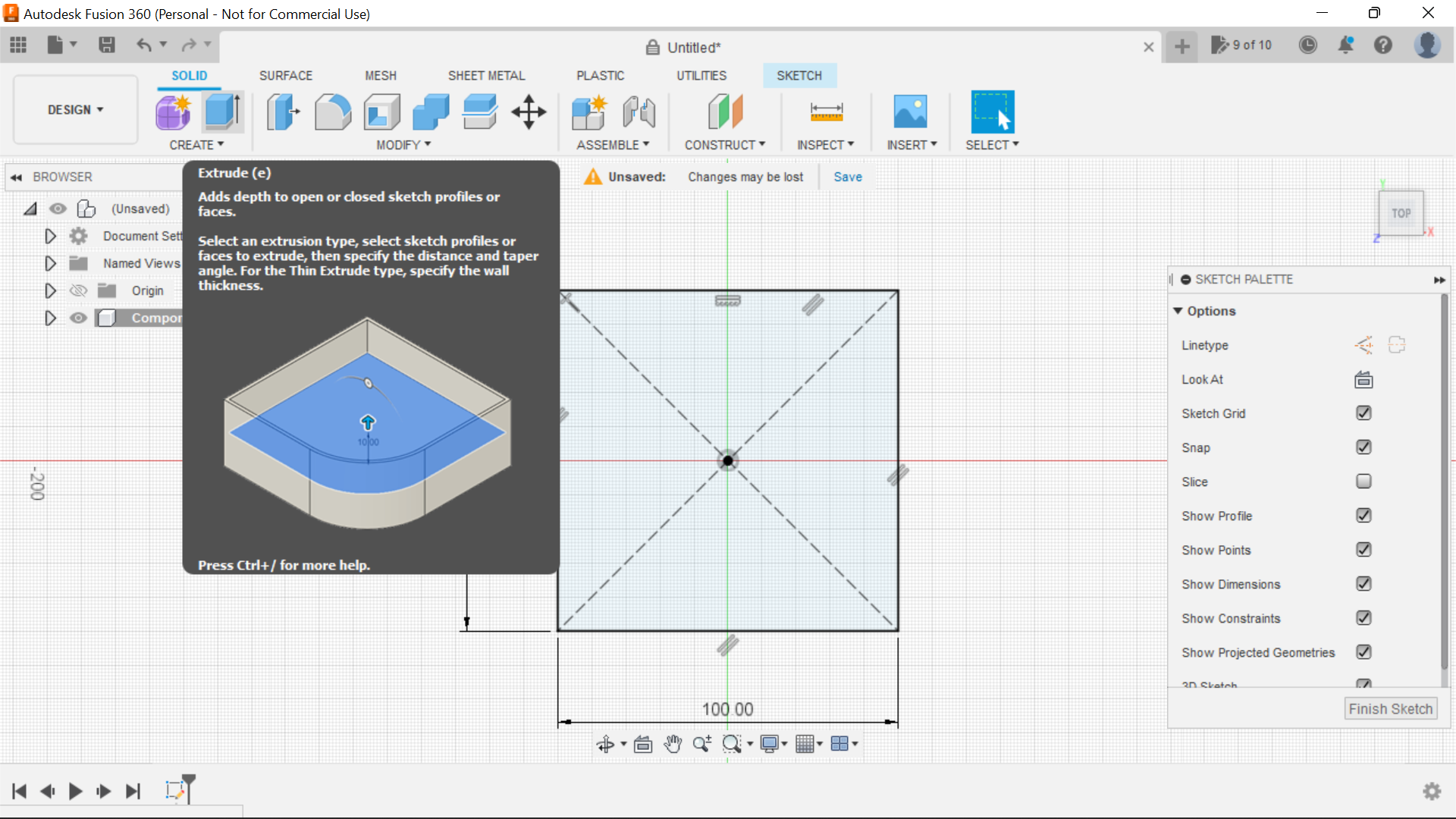Screen dimensions: 1456x819
Task: Disable Show Constraints checkbox
Action: tap(1363, 618)
